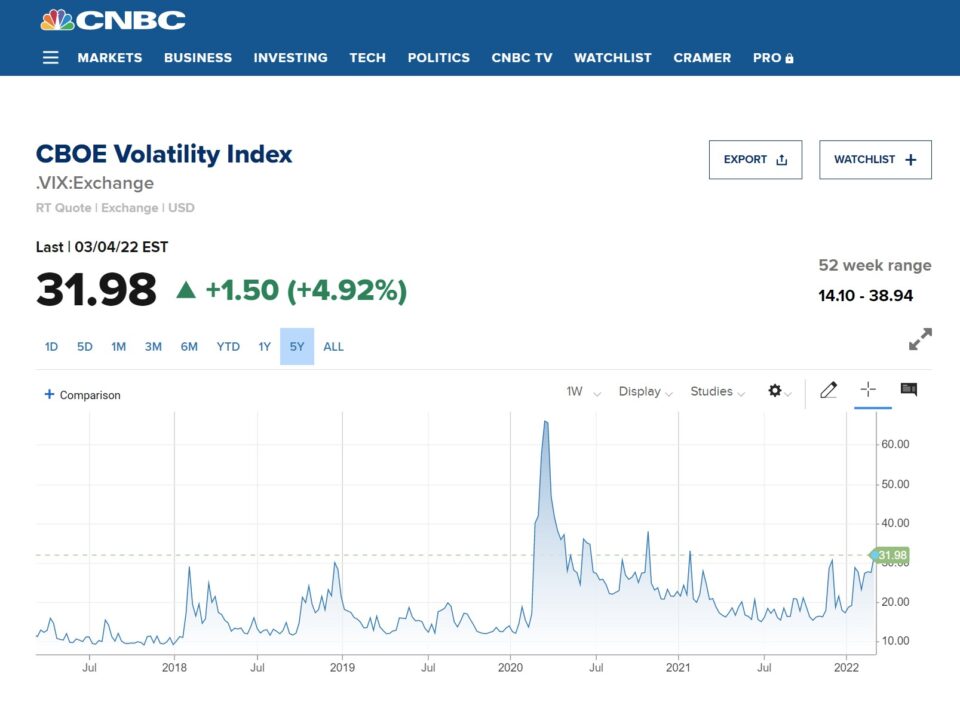Click the green 31.98 price marker
960x705 pixels.
[x=890, y=555]
